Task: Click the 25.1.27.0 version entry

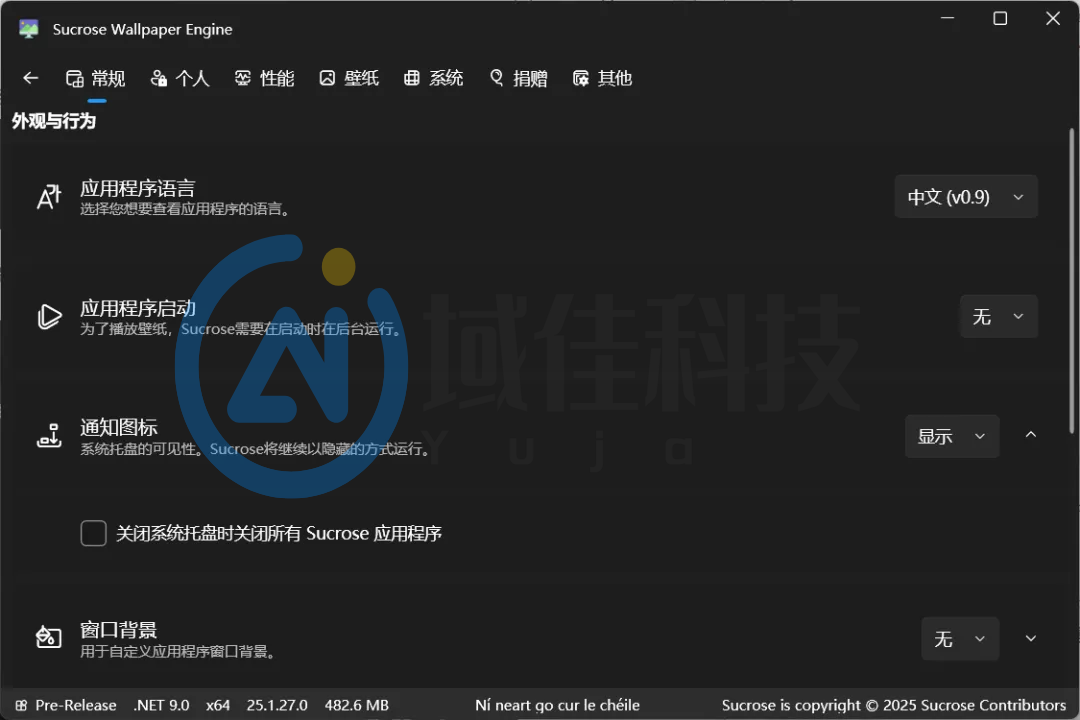Action: (x=277, y=706)
